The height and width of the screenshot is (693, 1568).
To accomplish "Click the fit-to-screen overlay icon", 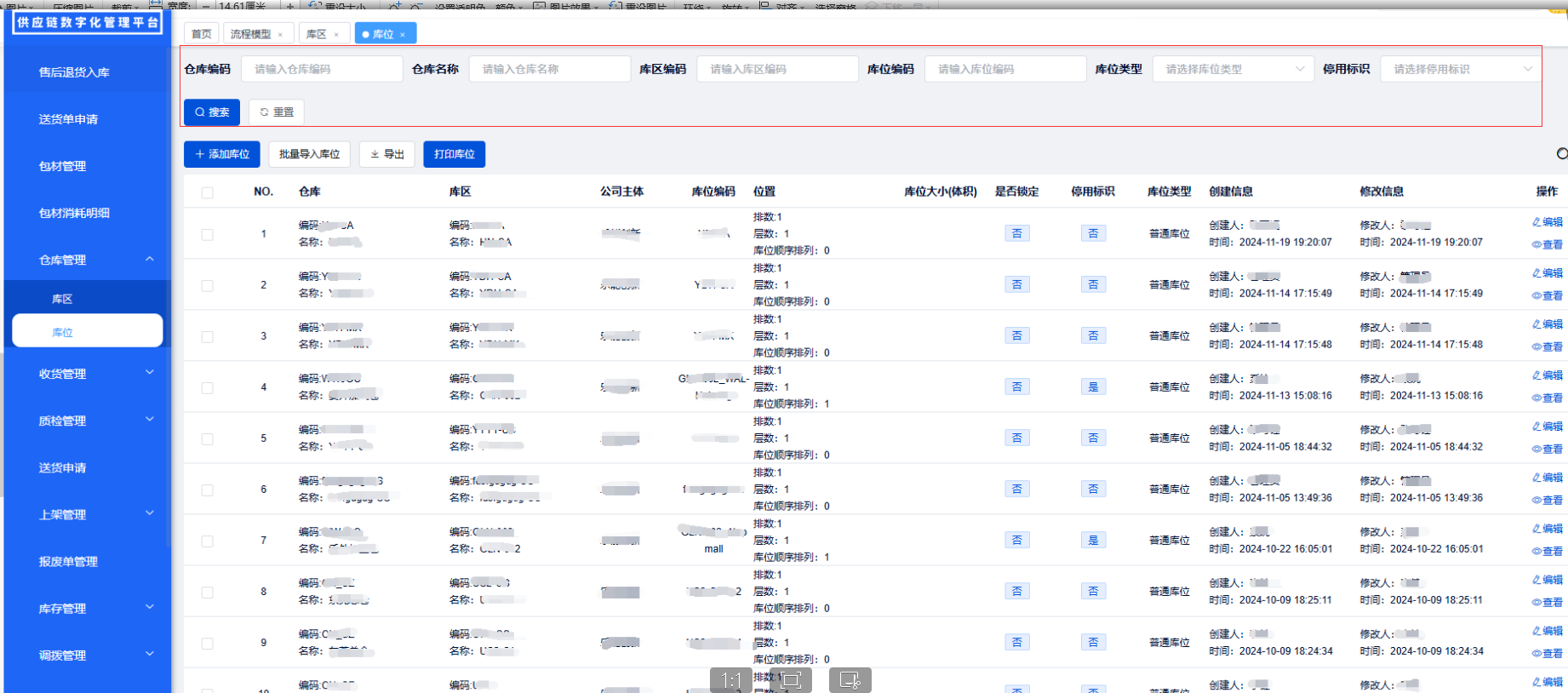I will (x=791, y=679).
